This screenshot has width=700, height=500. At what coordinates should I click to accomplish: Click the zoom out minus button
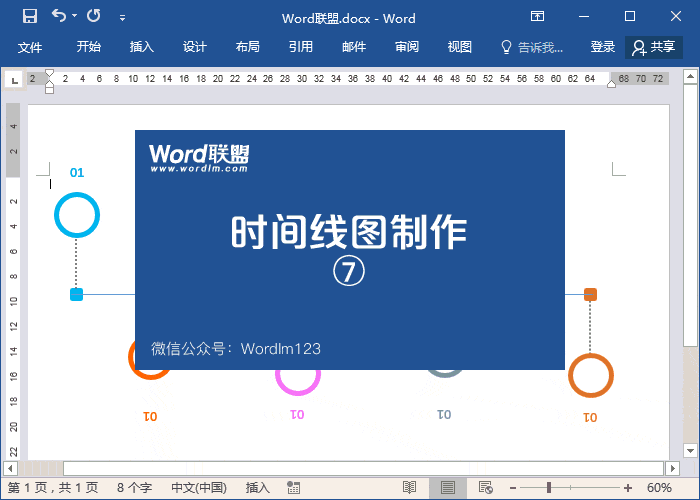click(x=513, y=488)
